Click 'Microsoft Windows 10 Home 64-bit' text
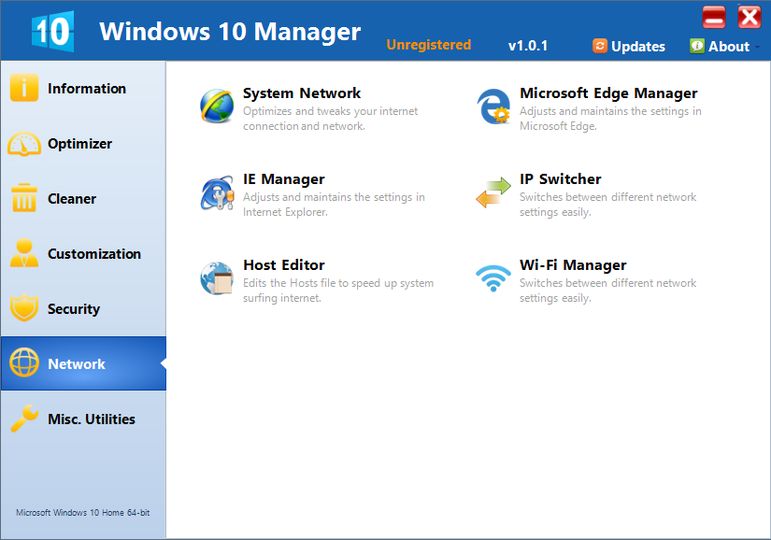The image size is (771, 540). [x=83, y=512]
